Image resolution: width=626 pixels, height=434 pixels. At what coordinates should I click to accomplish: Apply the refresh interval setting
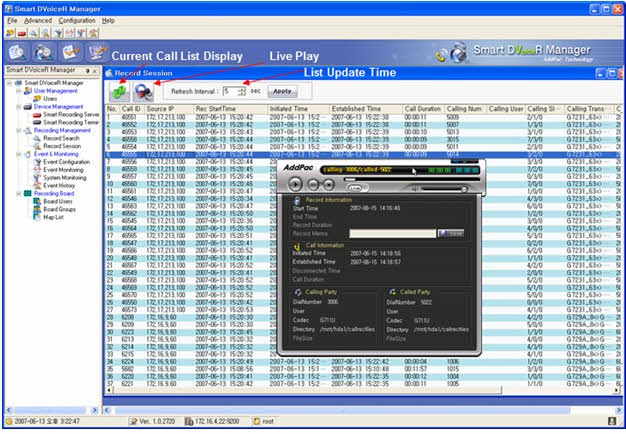283,90
